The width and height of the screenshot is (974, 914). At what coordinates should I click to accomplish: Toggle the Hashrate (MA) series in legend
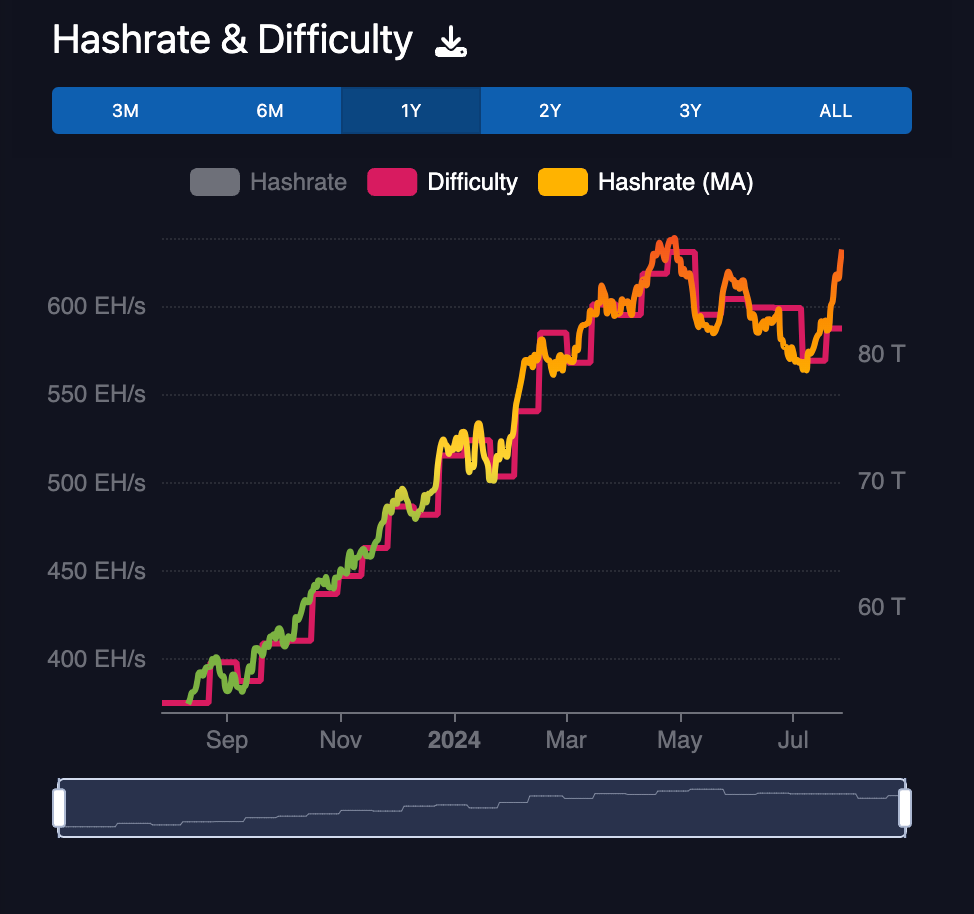click(646, 182)
